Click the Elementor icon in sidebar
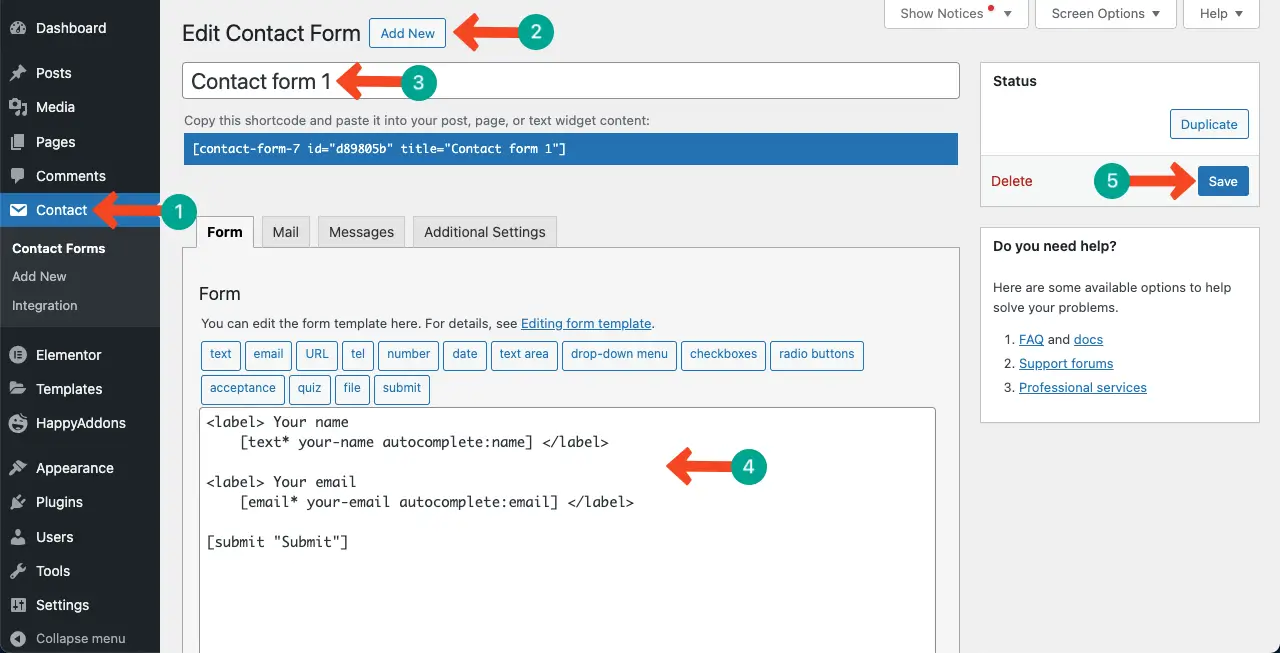The image size is (1280, 653). (18, 355)
